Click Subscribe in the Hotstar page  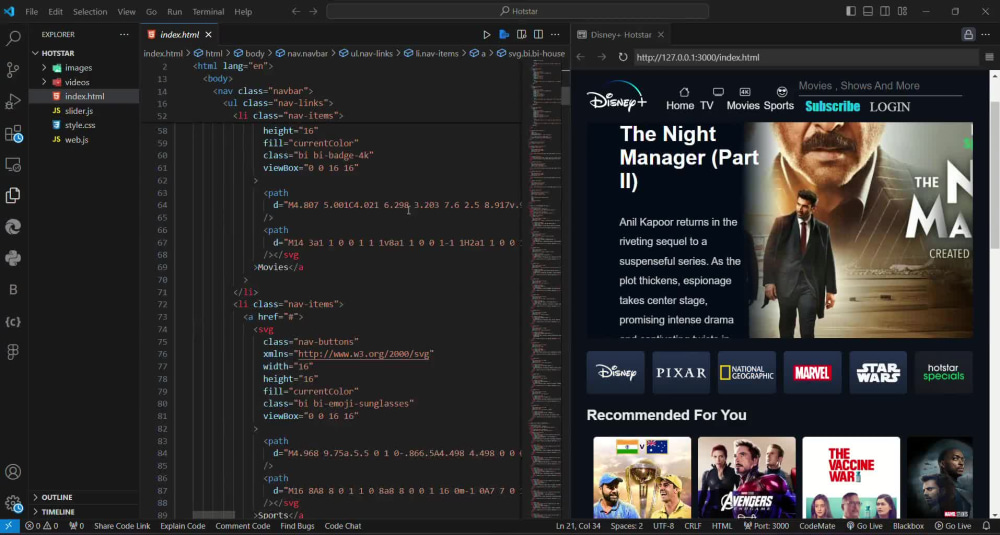pos(832,106)
